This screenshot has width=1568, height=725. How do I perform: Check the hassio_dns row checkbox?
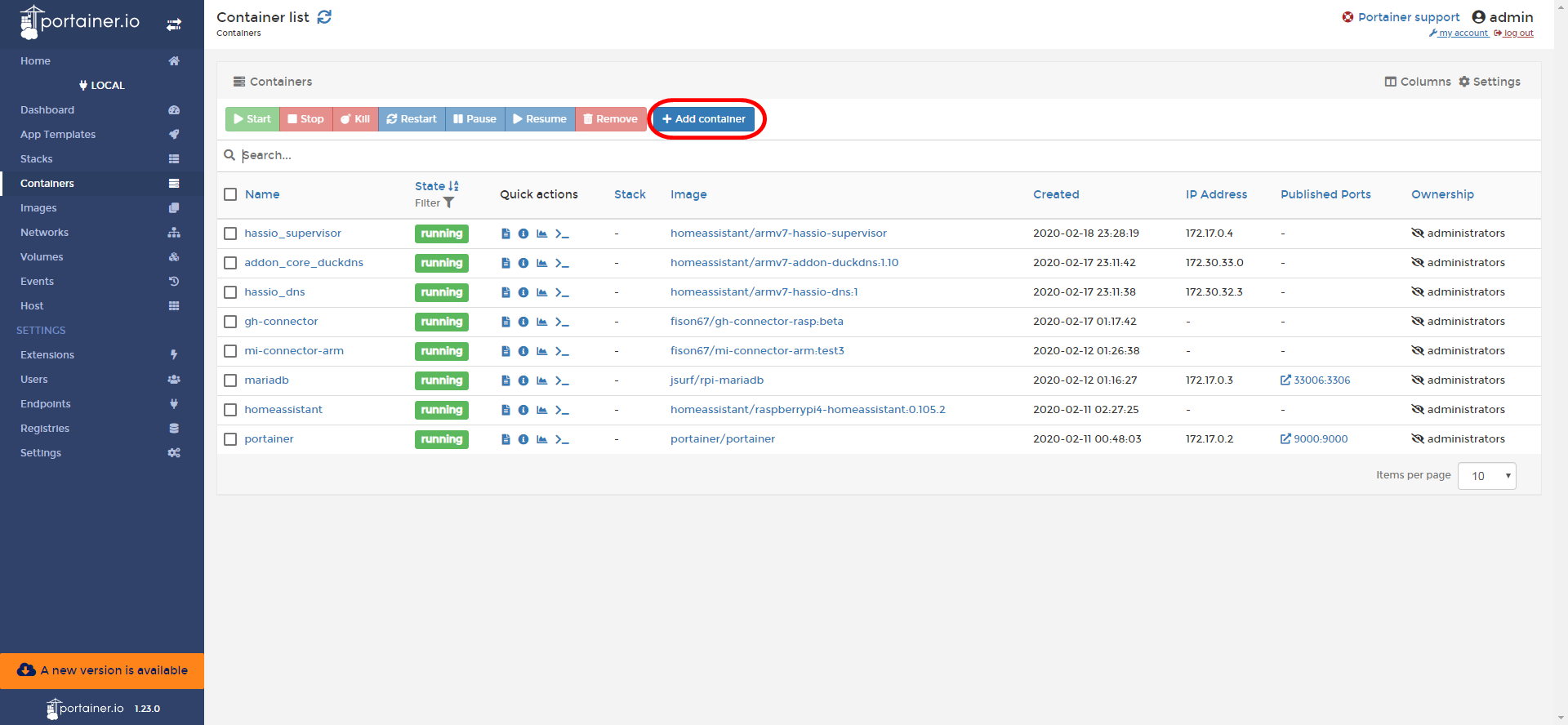tap(230, 292)
